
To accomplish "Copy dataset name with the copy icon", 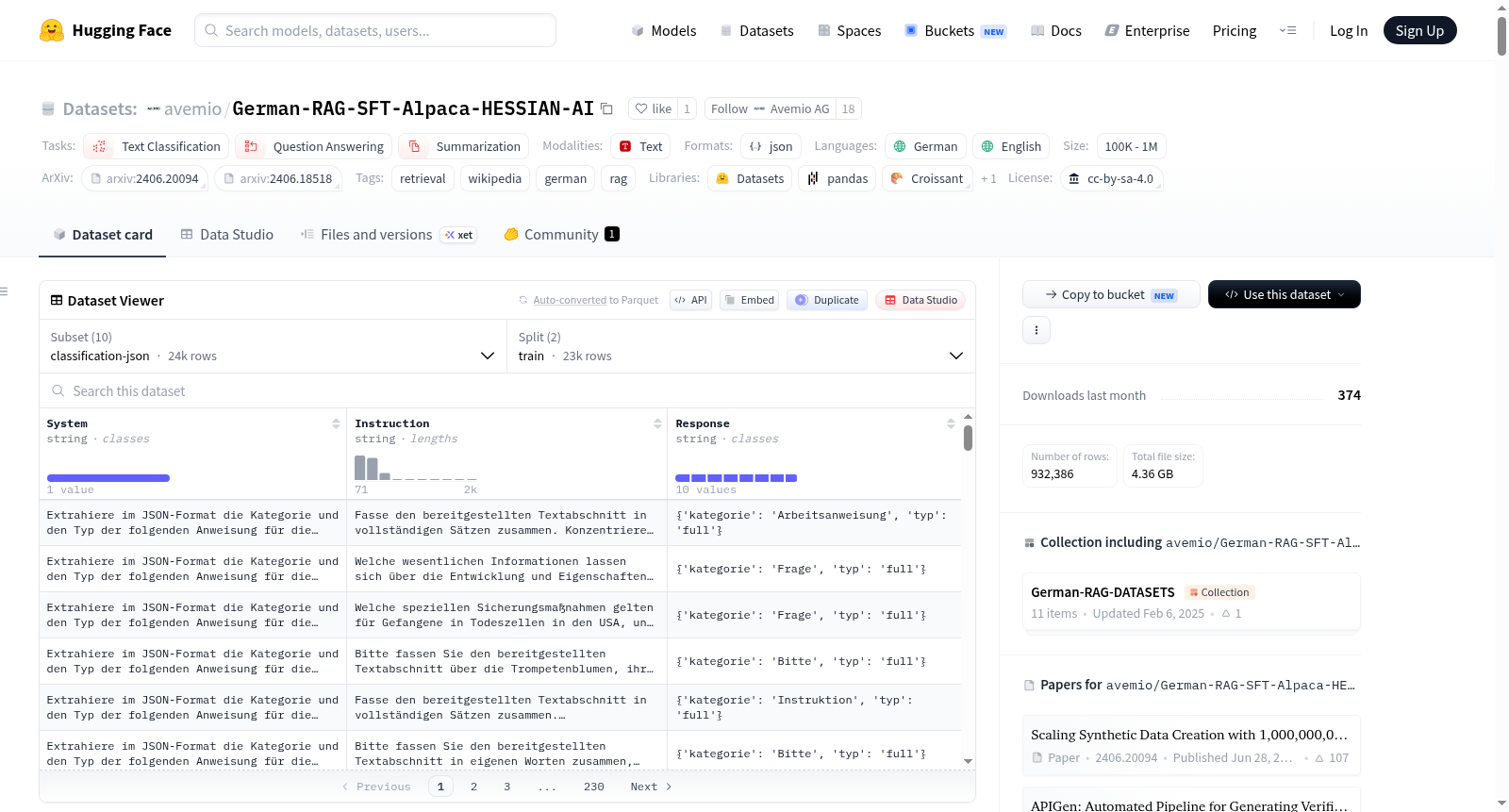I will [x=607, y=108].
